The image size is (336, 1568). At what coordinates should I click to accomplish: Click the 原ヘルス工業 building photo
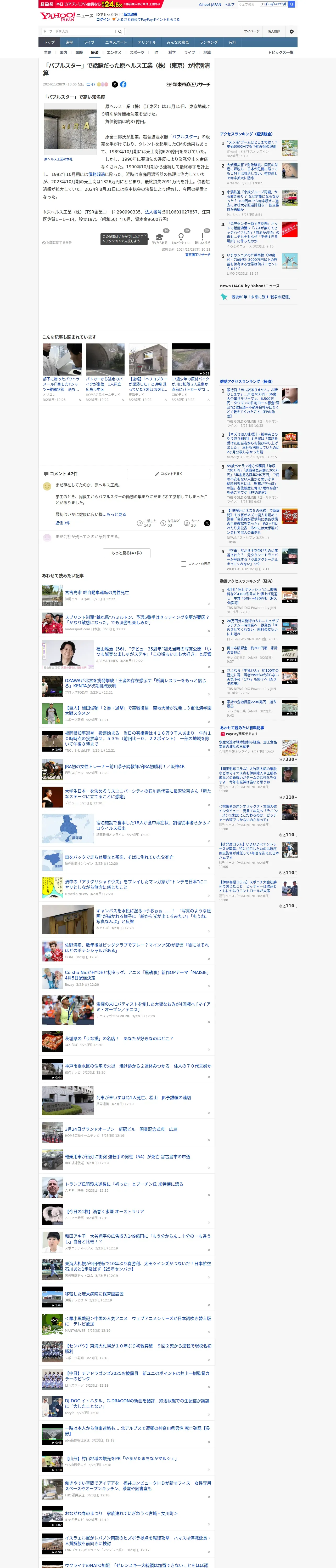click(x=70, y=129)
